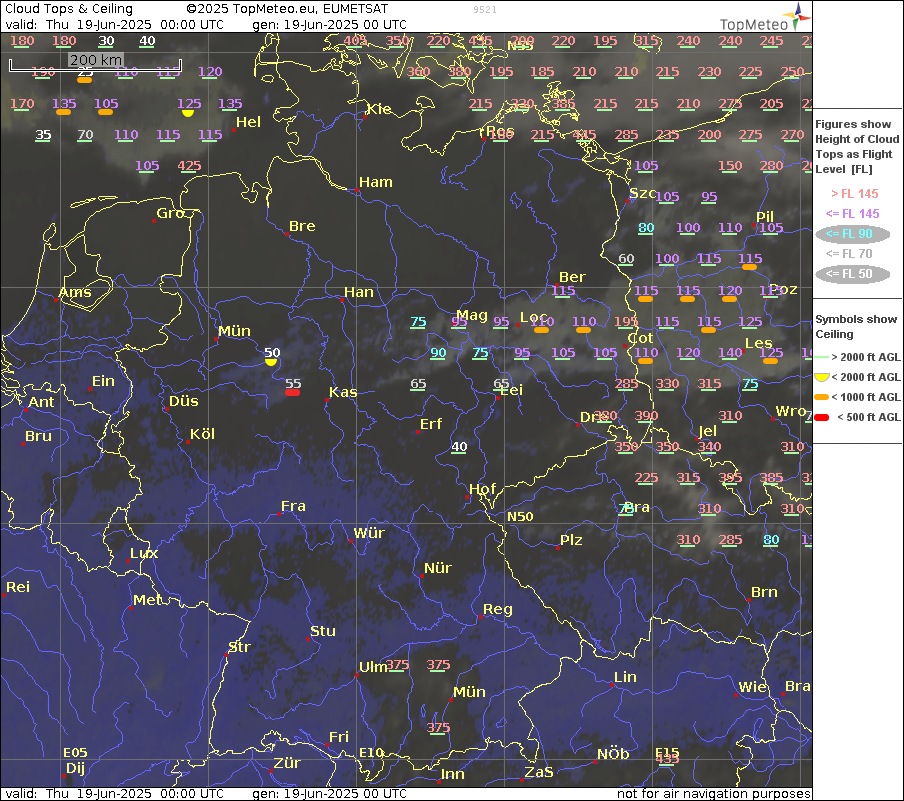
Task: Click the 'Lin' city label
Action: pos(625,677)
